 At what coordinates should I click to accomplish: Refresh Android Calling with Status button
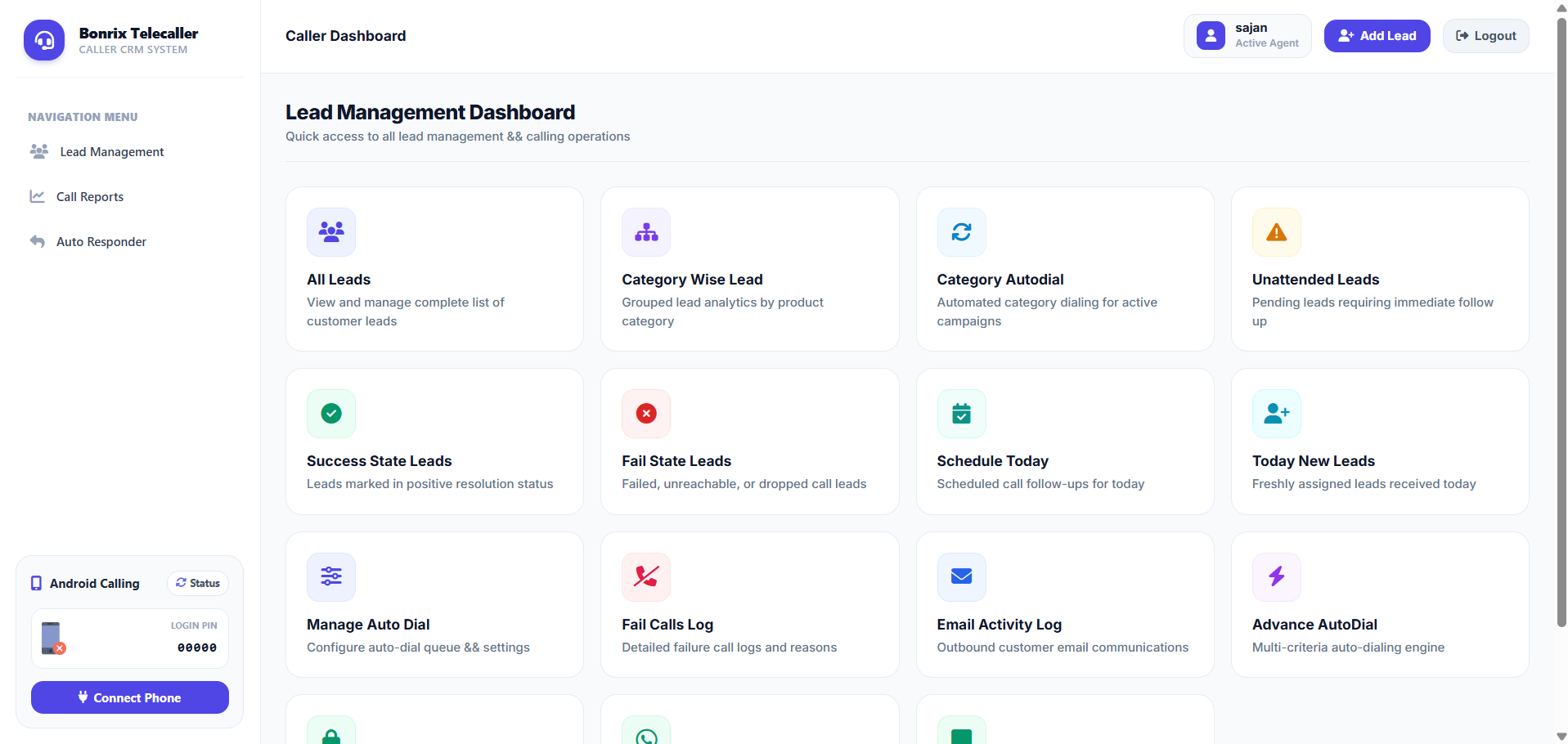tap(198, 583)
